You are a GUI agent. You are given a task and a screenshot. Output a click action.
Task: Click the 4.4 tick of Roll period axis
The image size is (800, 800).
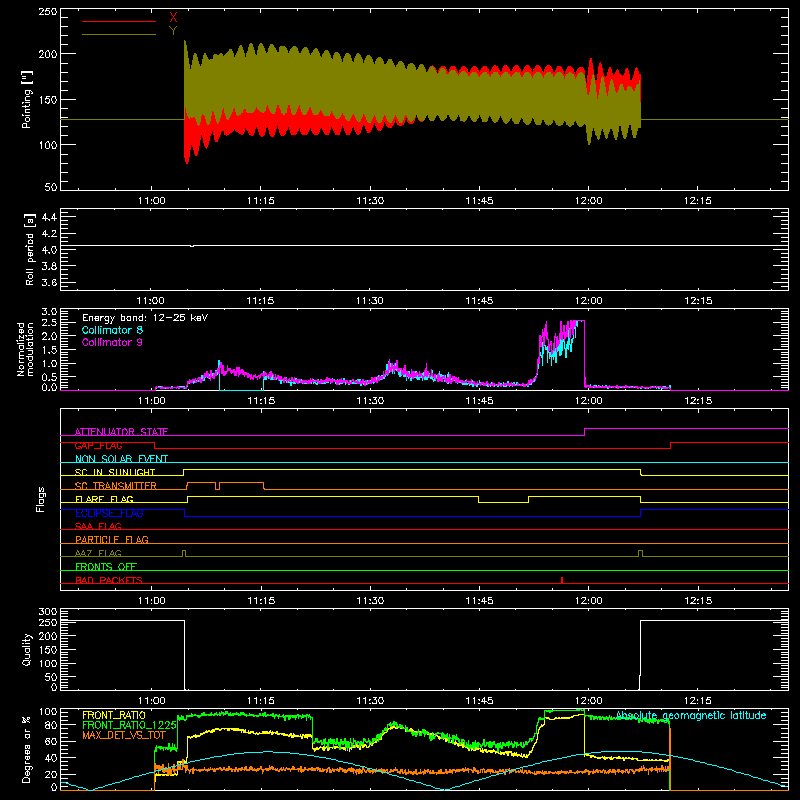[49, 217]
